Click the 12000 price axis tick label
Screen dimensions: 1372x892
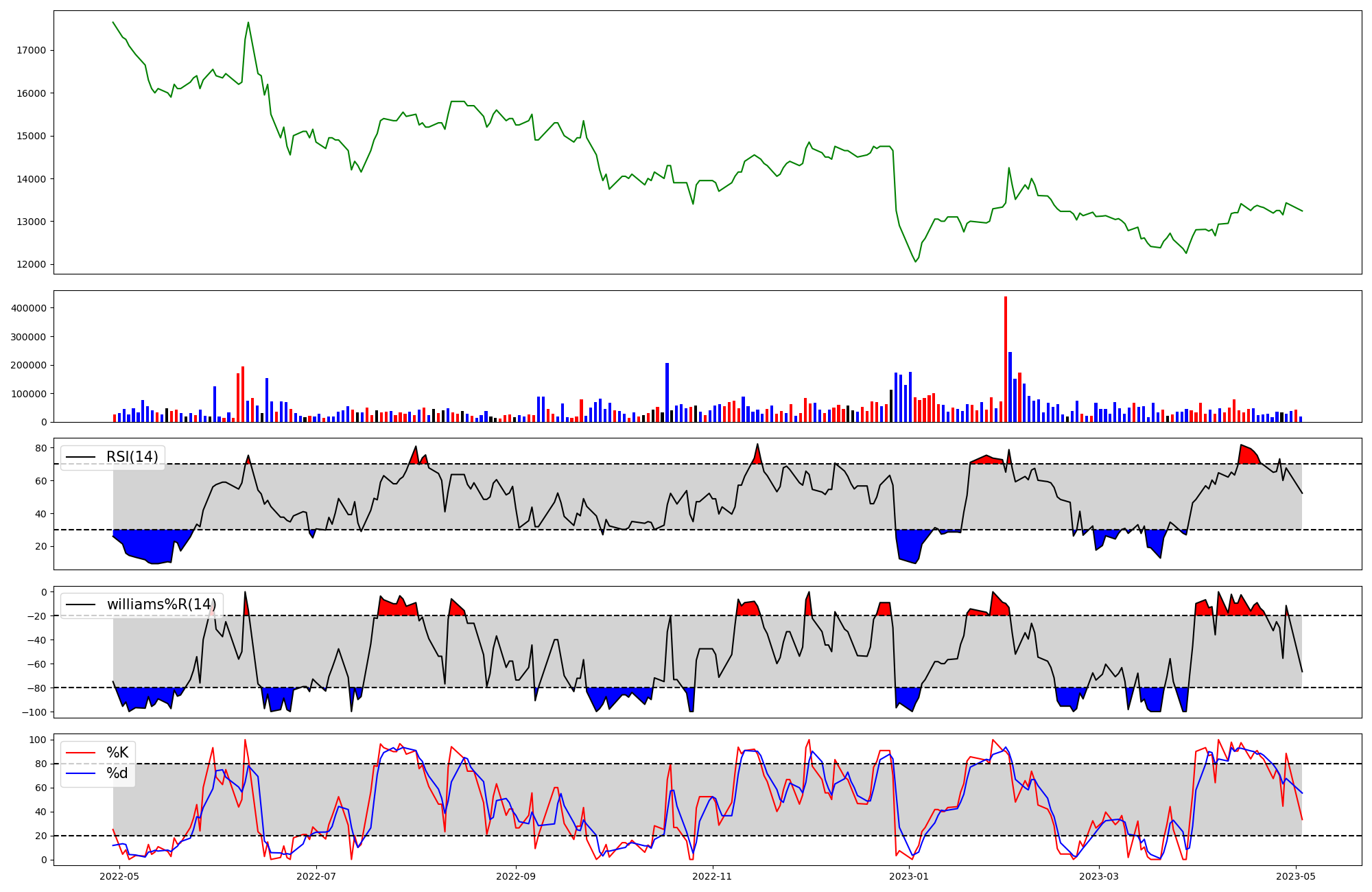pyautogui.click(x=32, y=265)
